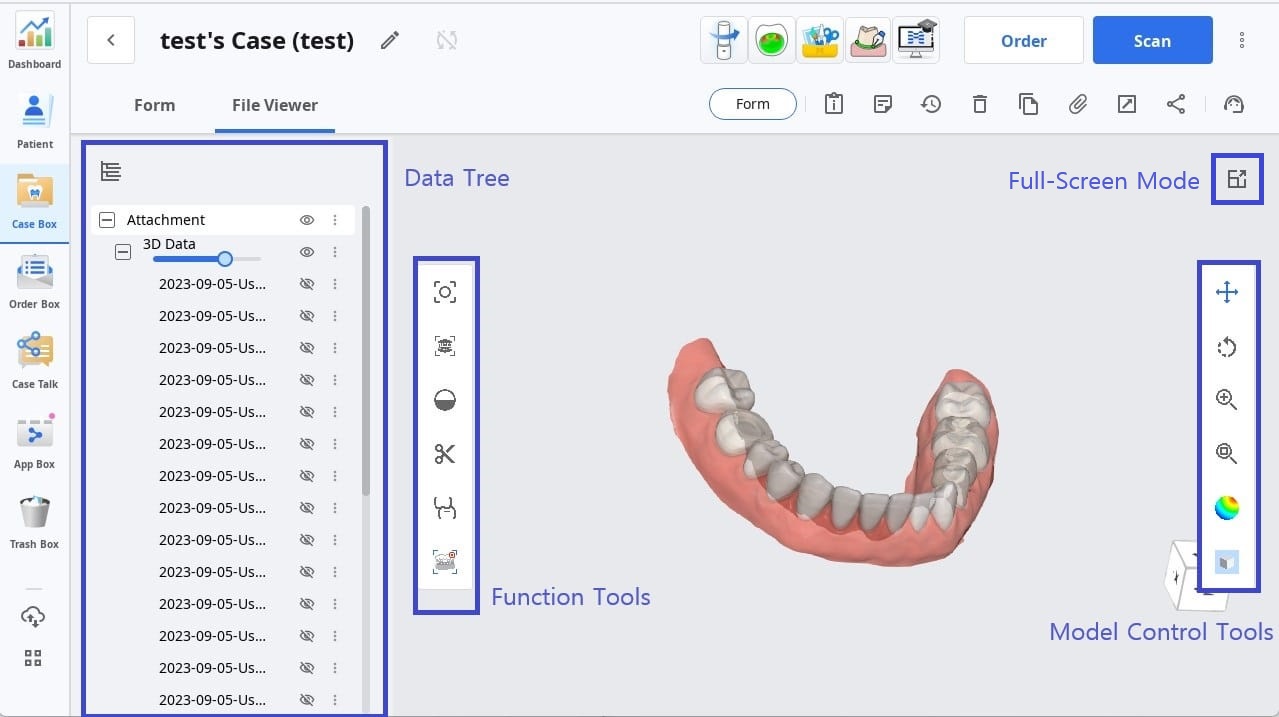Show the first 2023-09-05 file

pyautogui.click(x=307, y=284)
